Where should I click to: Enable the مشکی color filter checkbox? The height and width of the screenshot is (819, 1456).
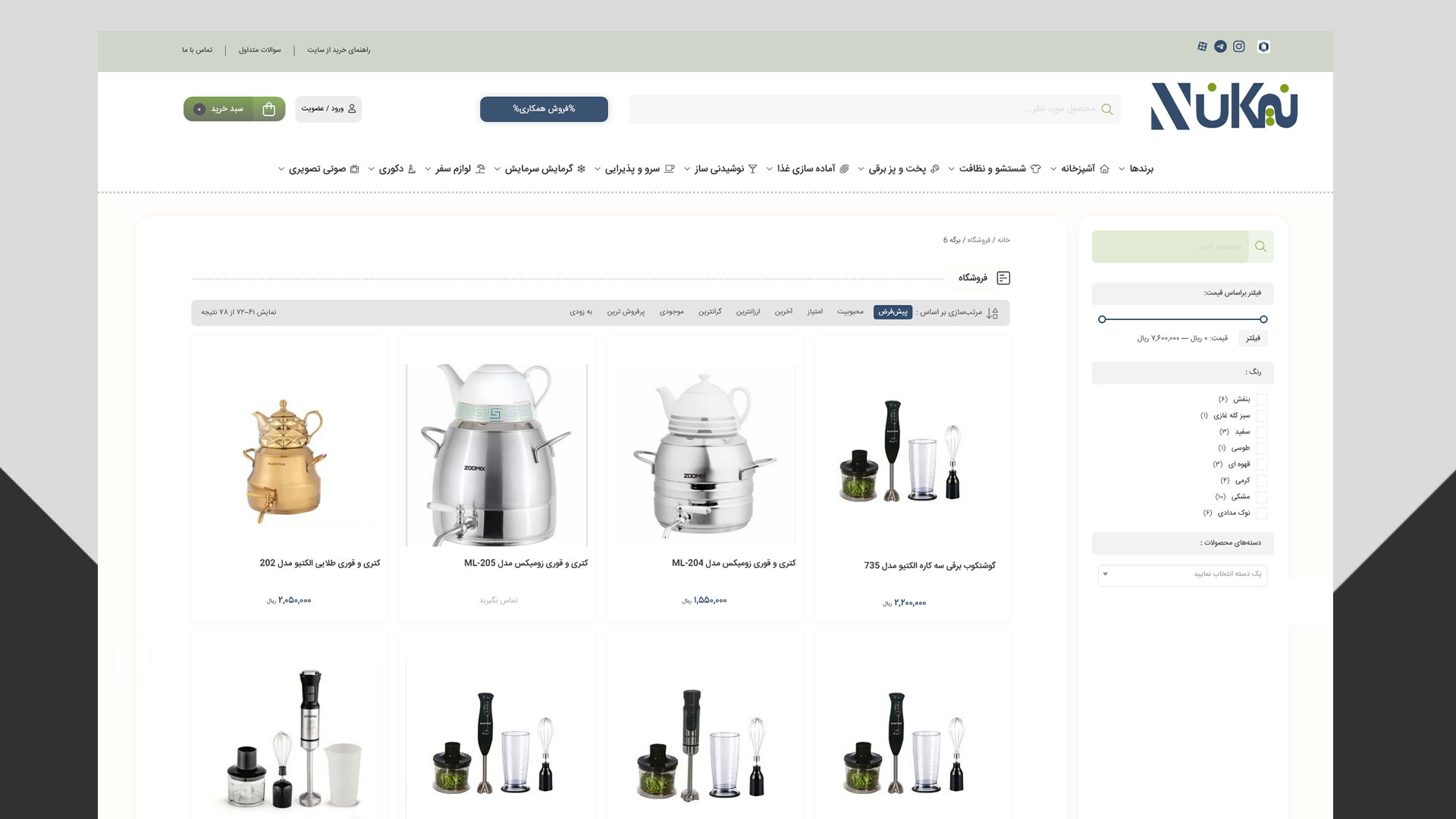click(1262, 497)
